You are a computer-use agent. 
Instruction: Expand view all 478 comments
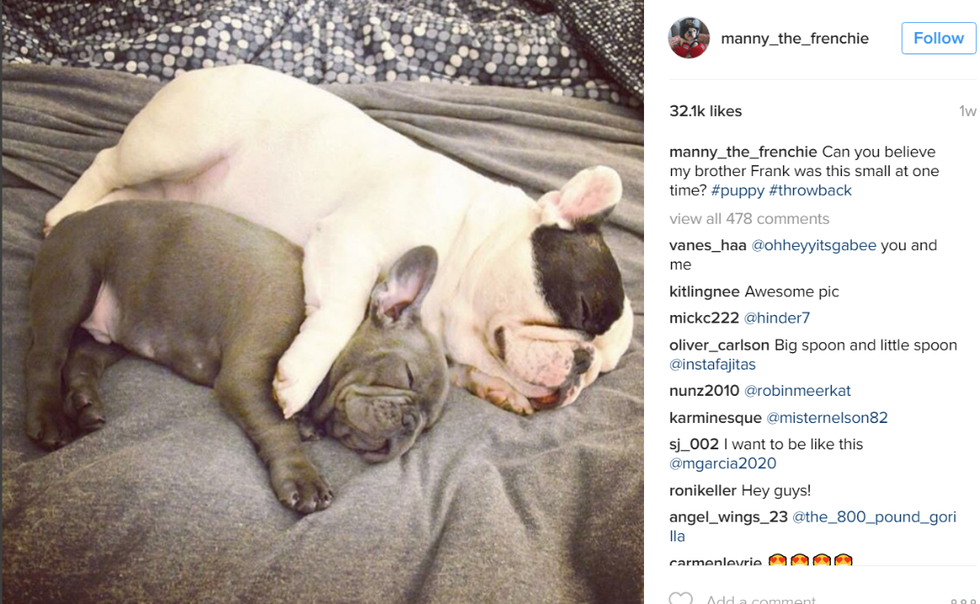pos(749,219)
